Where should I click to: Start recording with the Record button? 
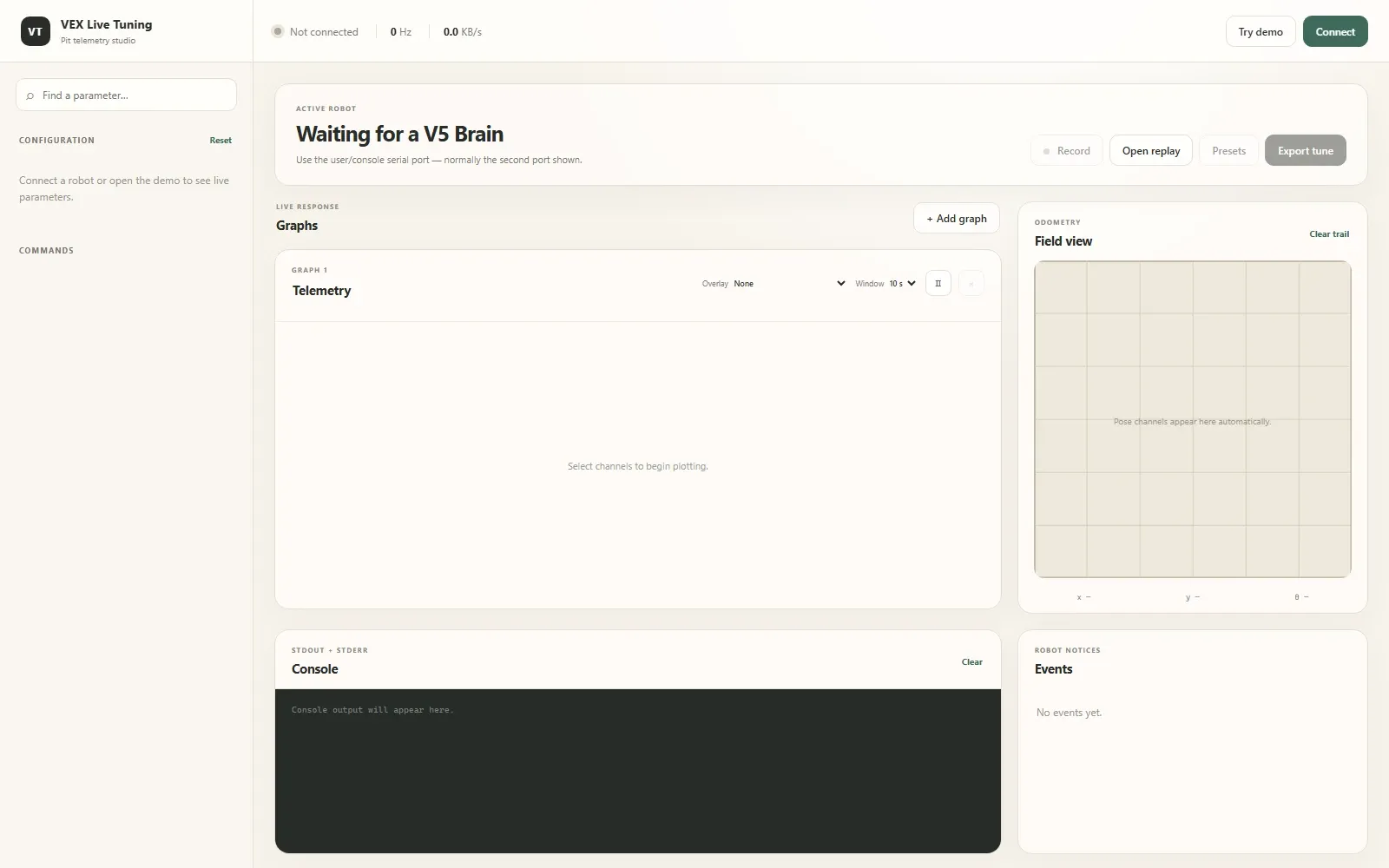tap(1066, 150)
